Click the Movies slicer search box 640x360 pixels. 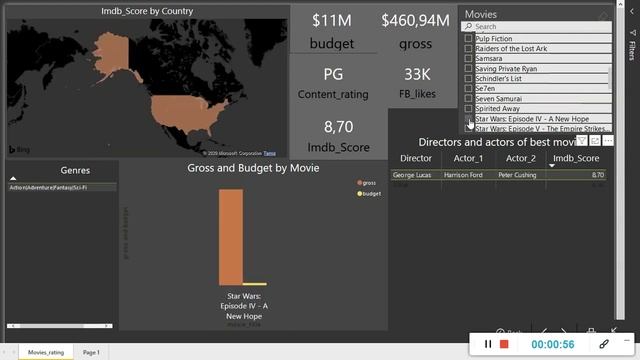pos(536,27)
